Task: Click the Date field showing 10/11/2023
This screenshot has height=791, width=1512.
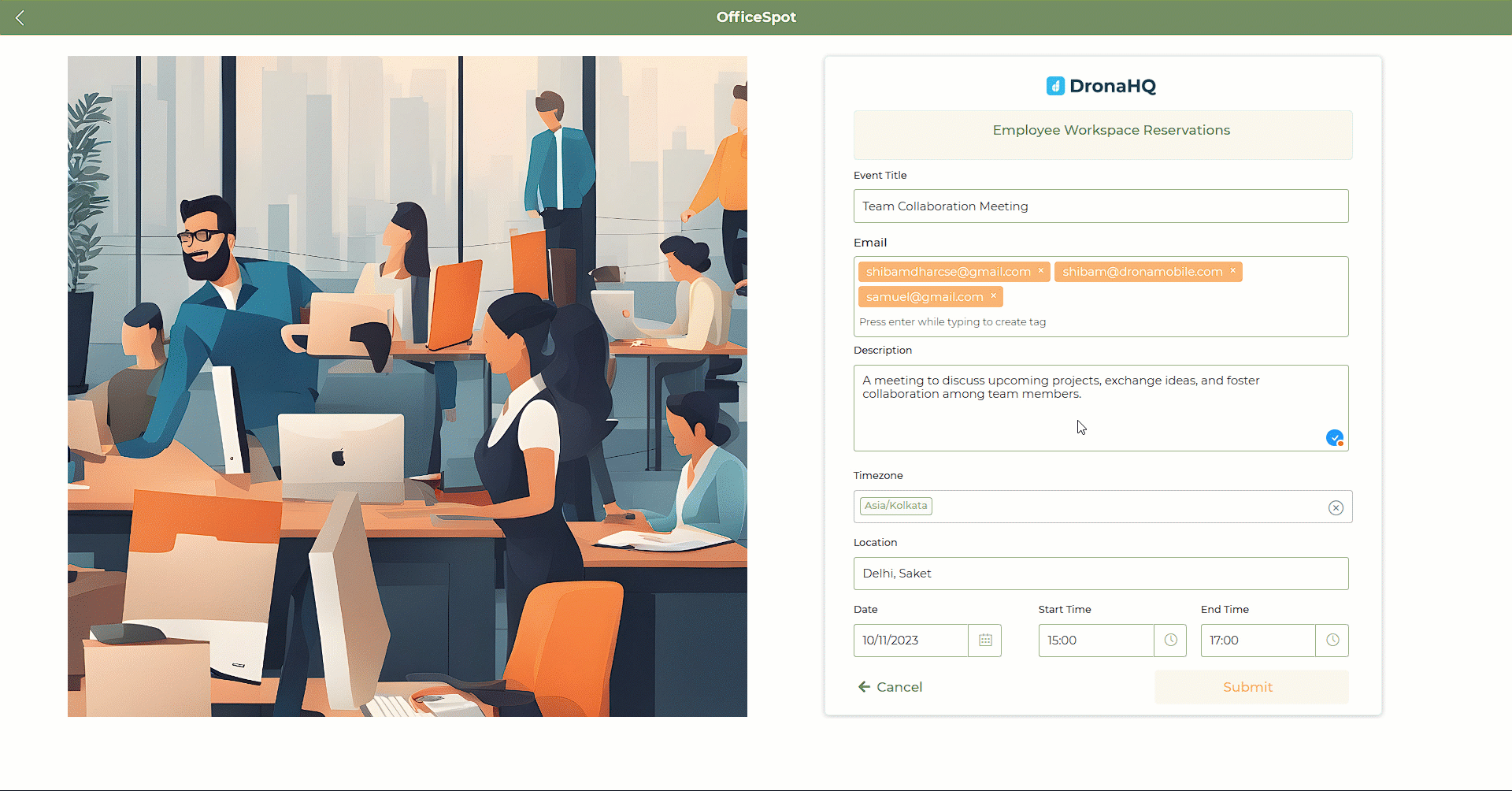Action: pos(911,641)
